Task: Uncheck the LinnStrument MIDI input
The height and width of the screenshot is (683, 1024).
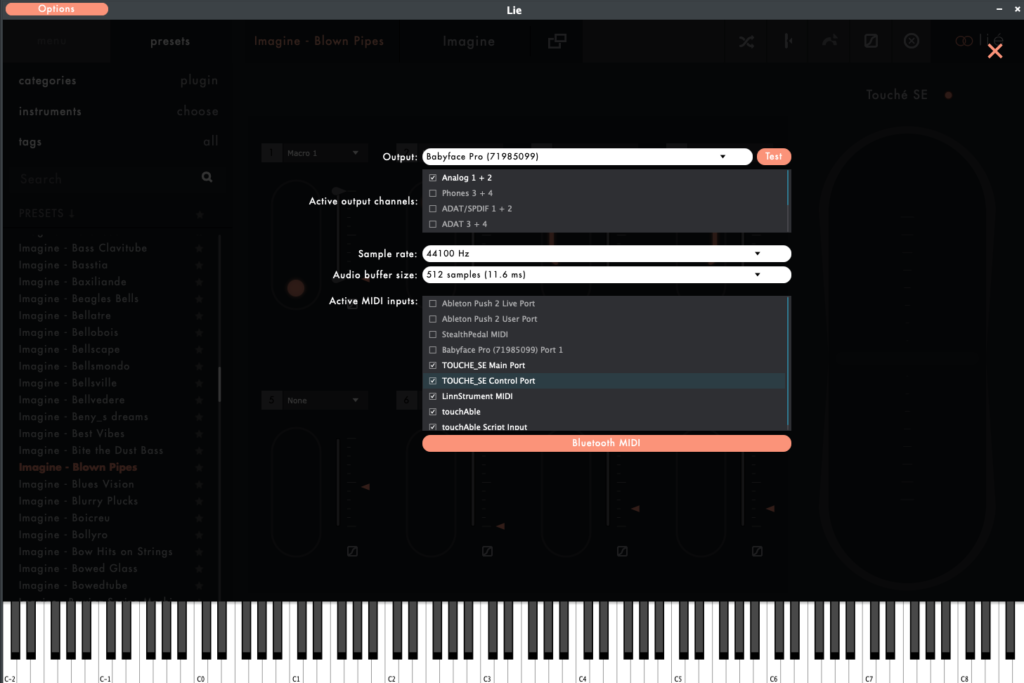Action: point(432,397)
